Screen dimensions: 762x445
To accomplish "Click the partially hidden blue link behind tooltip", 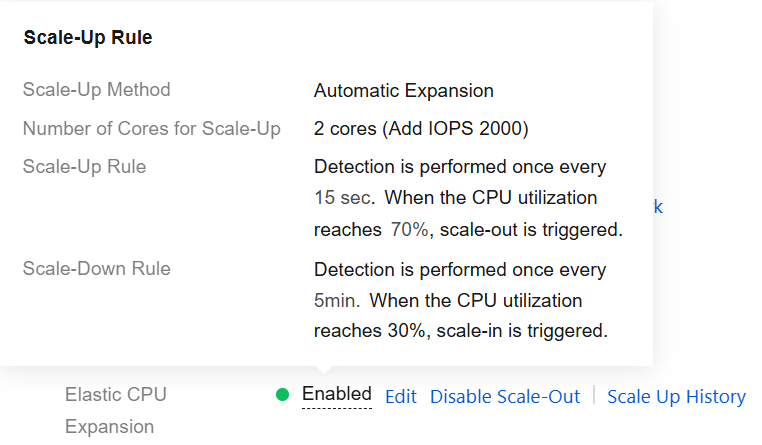I will pos(658,207).
